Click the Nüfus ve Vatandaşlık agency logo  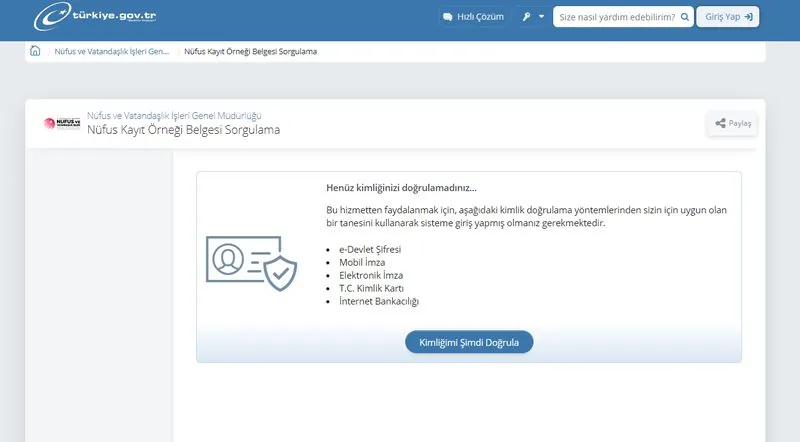[x=62, y=123]
